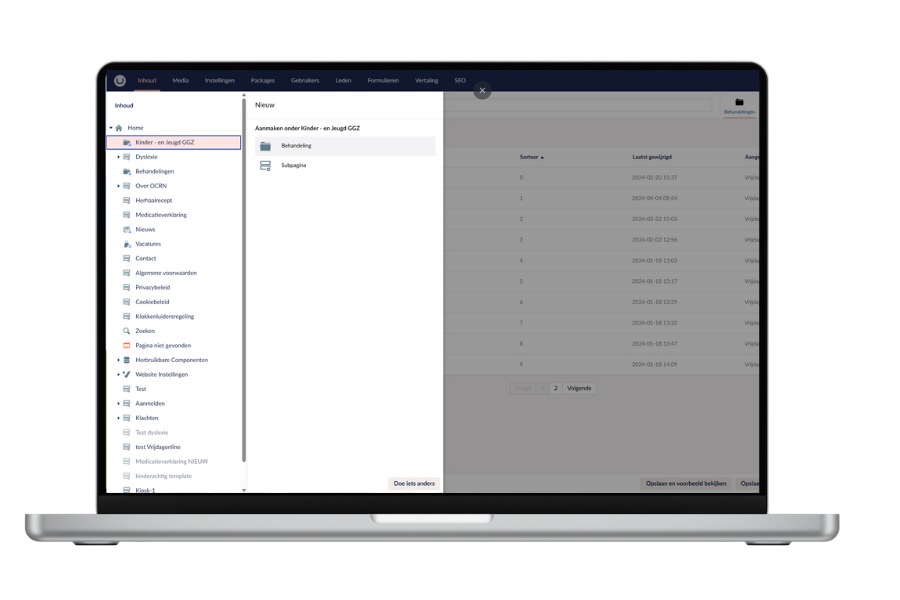This screenshot has height=600, width=900.
Task: Click Opslaan en voorbeeld bekijken
Action: 689,482
